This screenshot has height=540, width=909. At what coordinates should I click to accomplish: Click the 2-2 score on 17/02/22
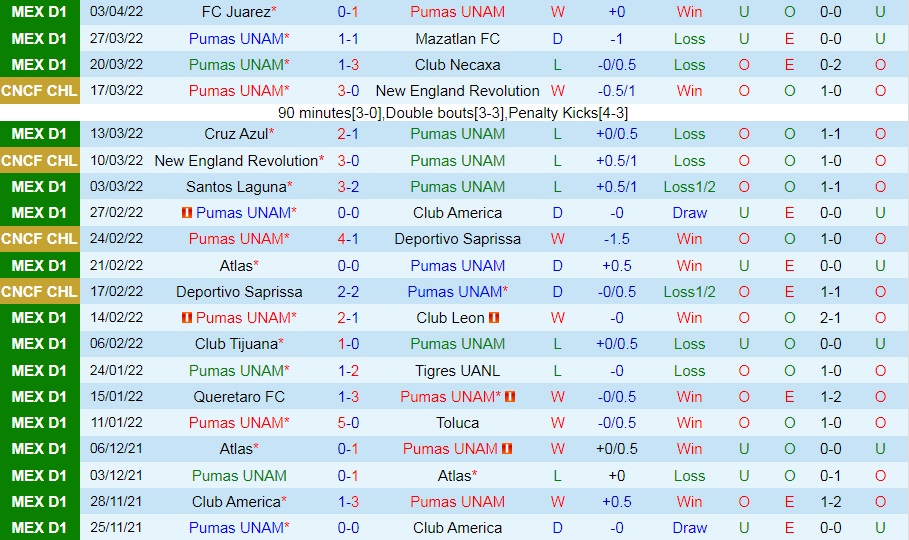click(348, 292)
